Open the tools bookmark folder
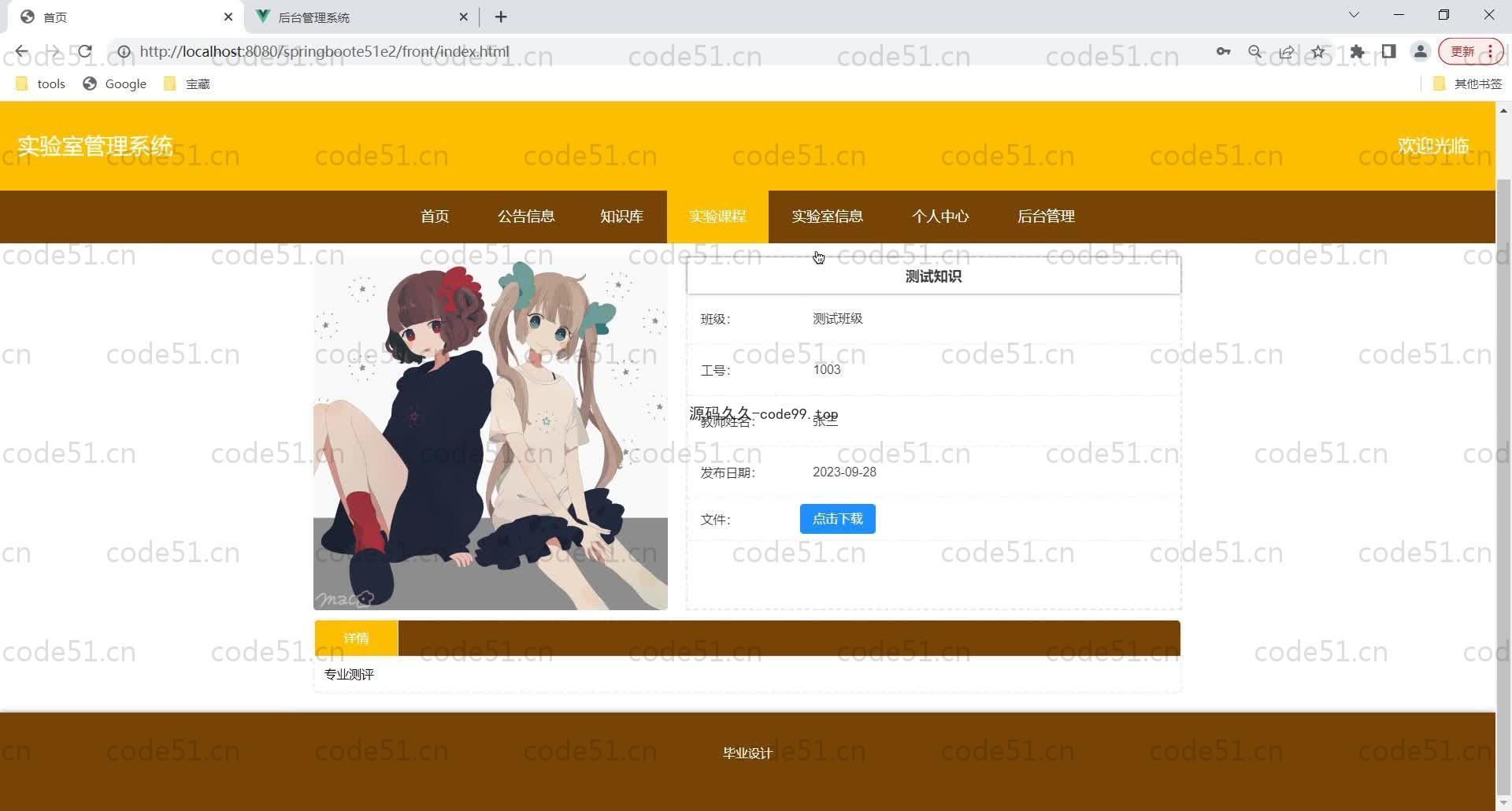This screenshot has width=1512, height=811. pyautogui.click(x=41, y=83)
